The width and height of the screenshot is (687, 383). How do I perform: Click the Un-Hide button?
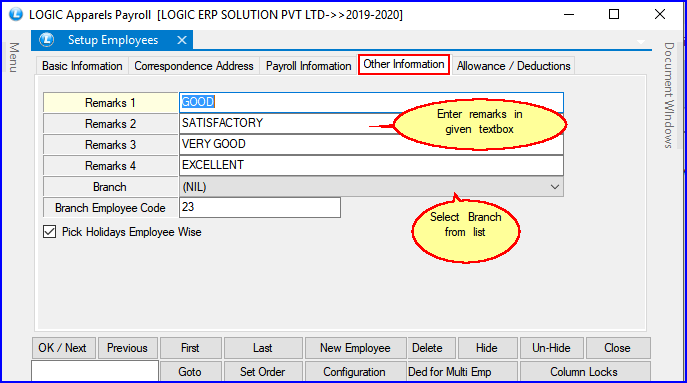point(552,348)
